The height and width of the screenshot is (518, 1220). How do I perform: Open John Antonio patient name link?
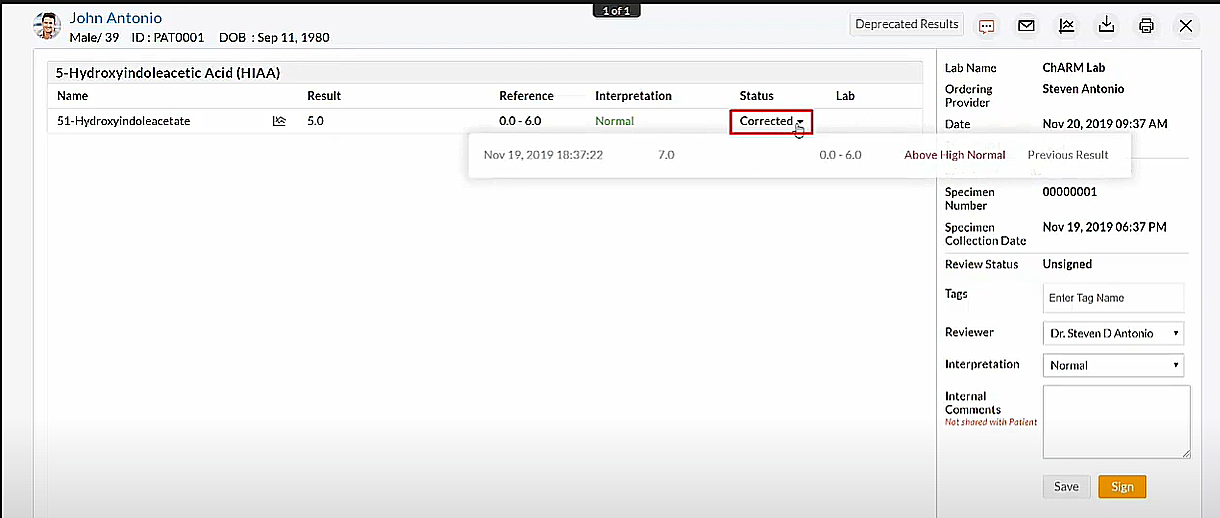pyautogui.click(x=115, y=18)
